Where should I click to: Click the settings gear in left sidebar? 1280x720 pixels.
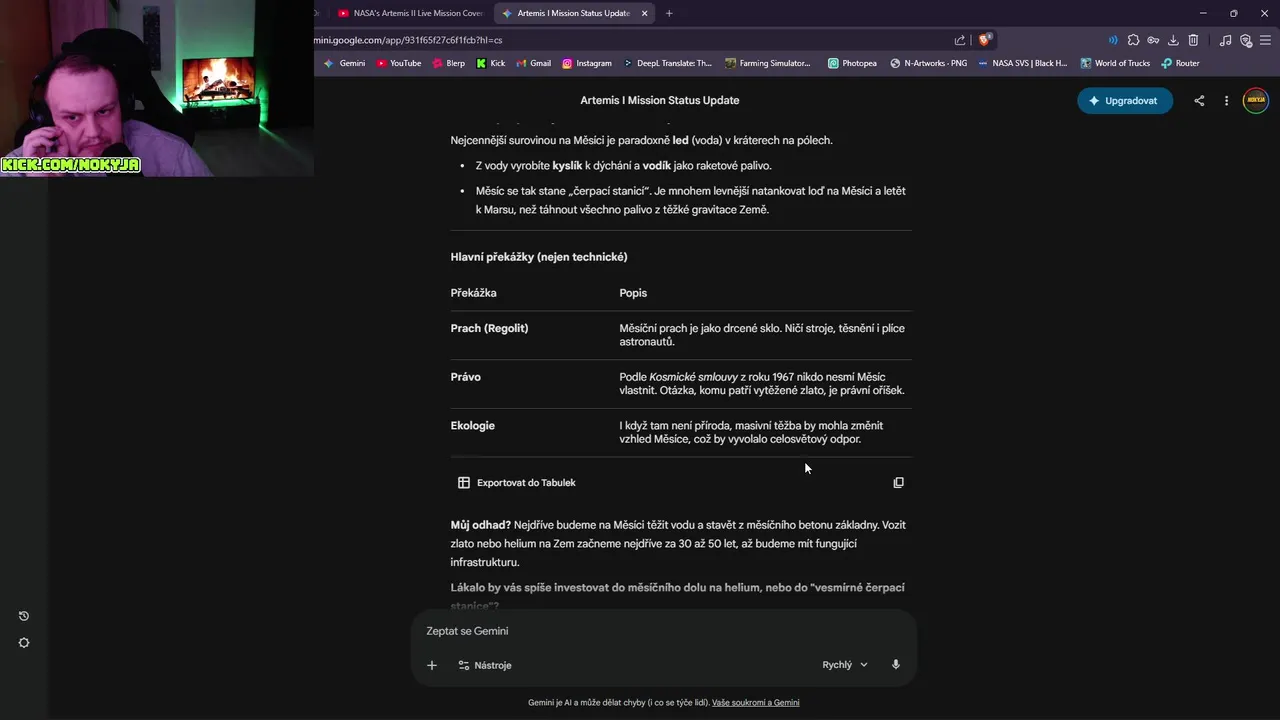(x=24, y=643)
